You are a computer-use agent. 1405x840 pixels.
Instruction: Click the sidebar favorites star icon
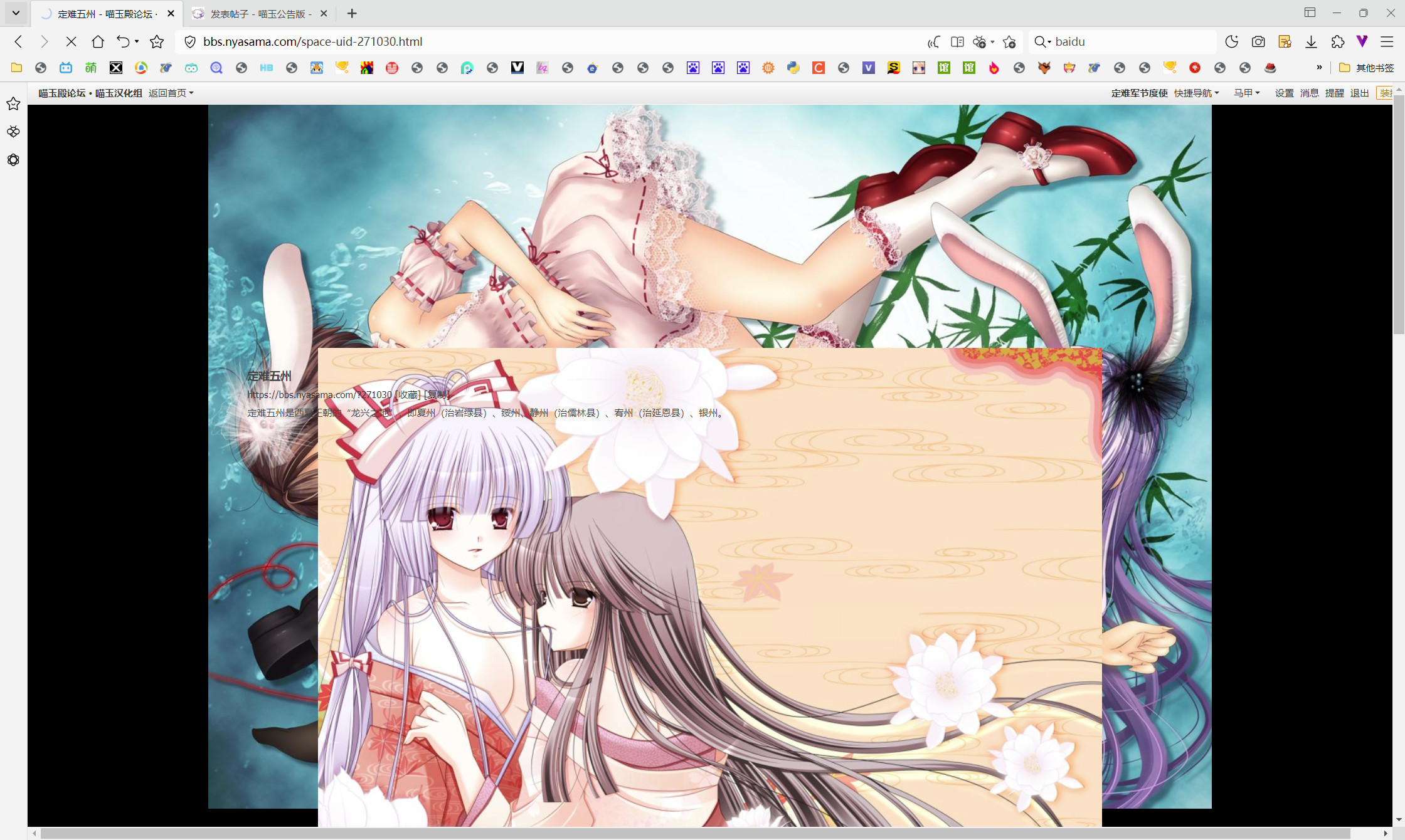pos(13,104)
